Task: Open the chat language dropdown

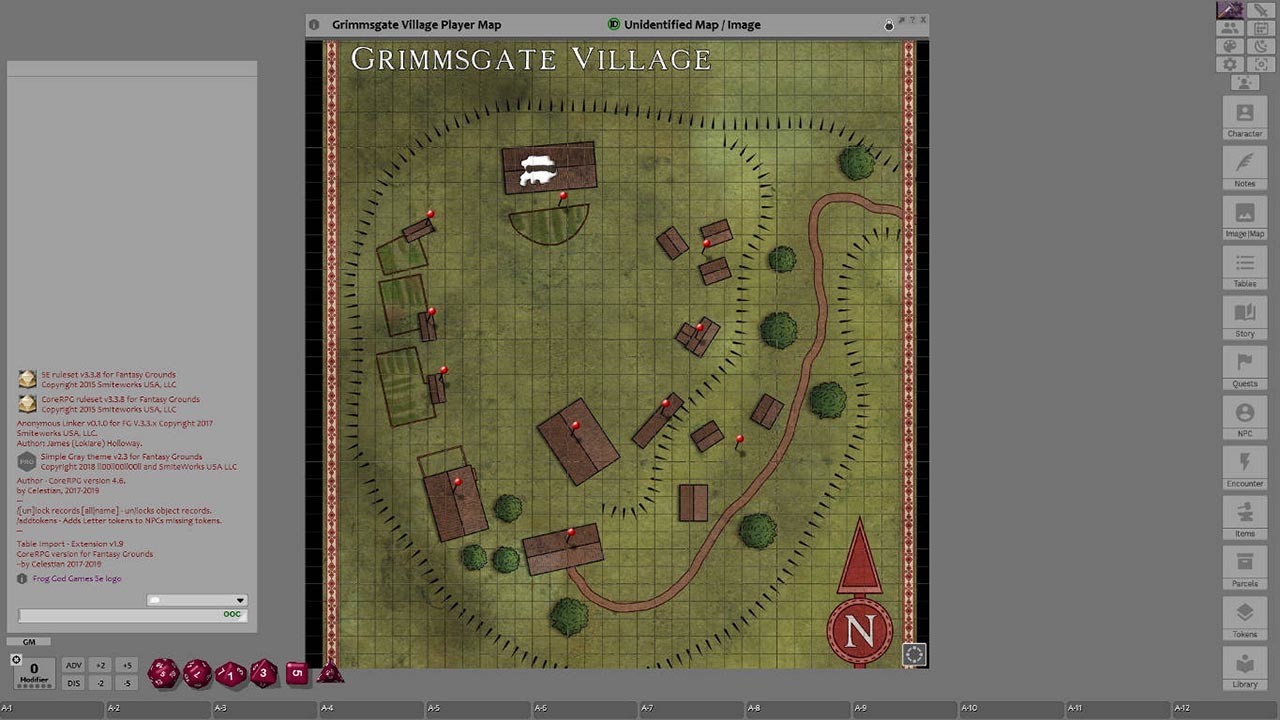Action: [x=238, y=600]
